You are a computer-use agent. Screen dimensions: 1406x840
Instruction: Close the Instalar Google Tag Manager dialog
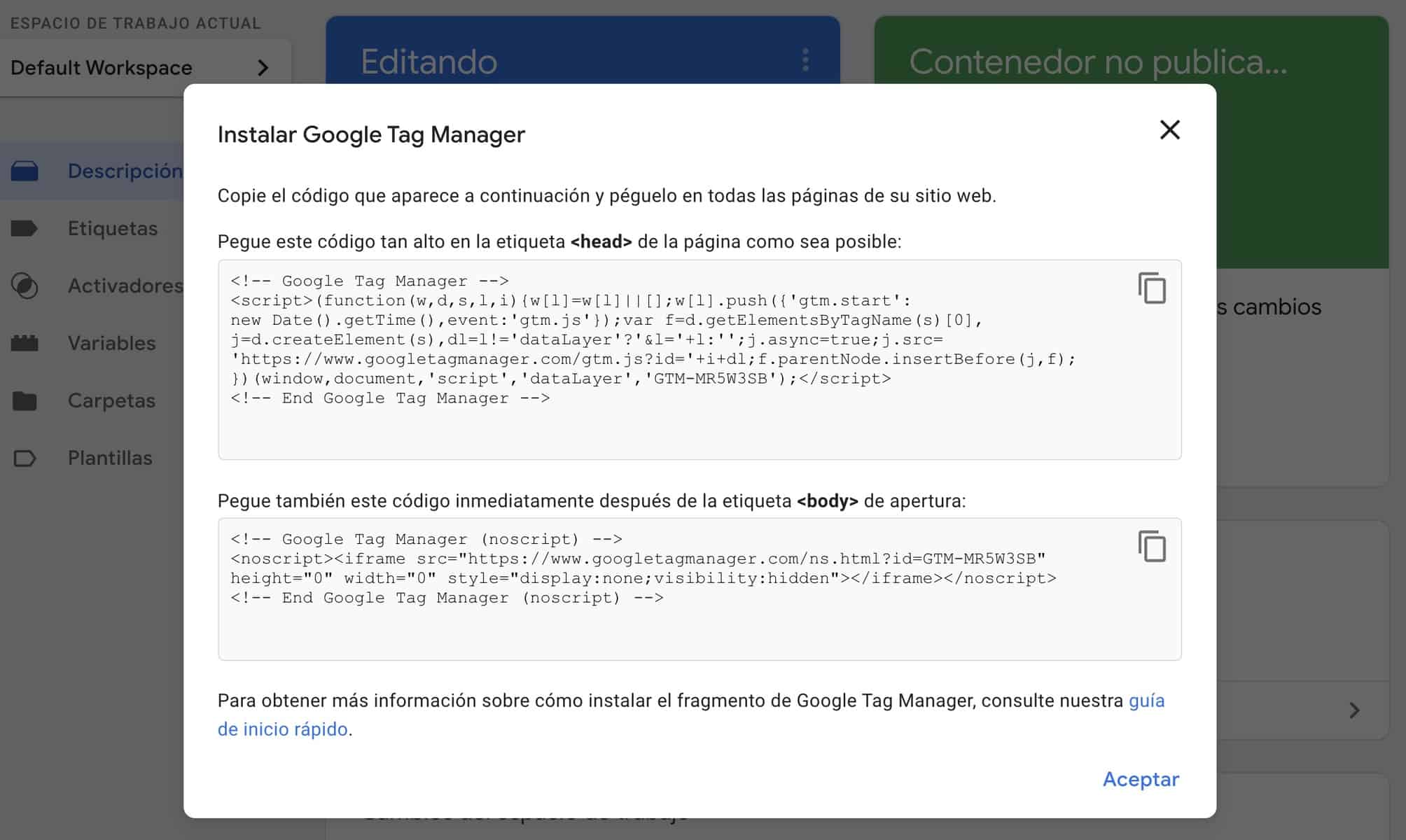(1169, 129)
